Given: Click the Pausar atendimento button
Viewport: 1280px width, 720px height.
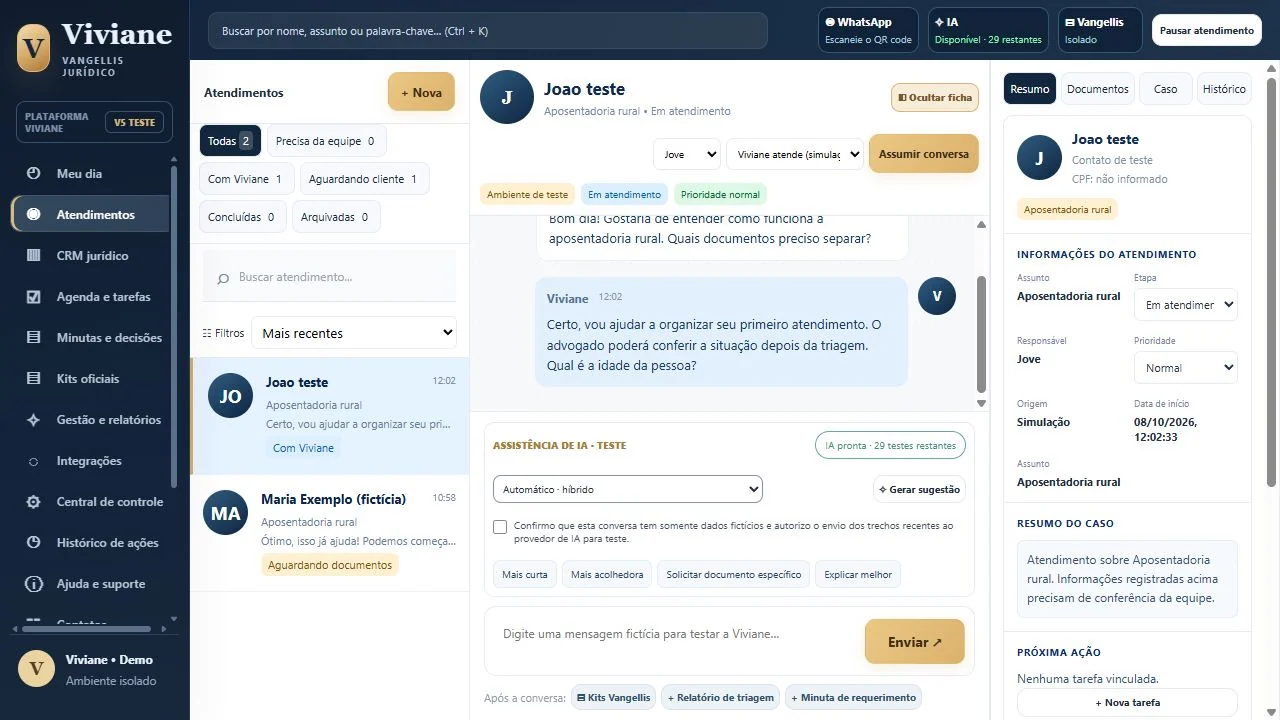Looking at the screenshot, I should 1206,31.
